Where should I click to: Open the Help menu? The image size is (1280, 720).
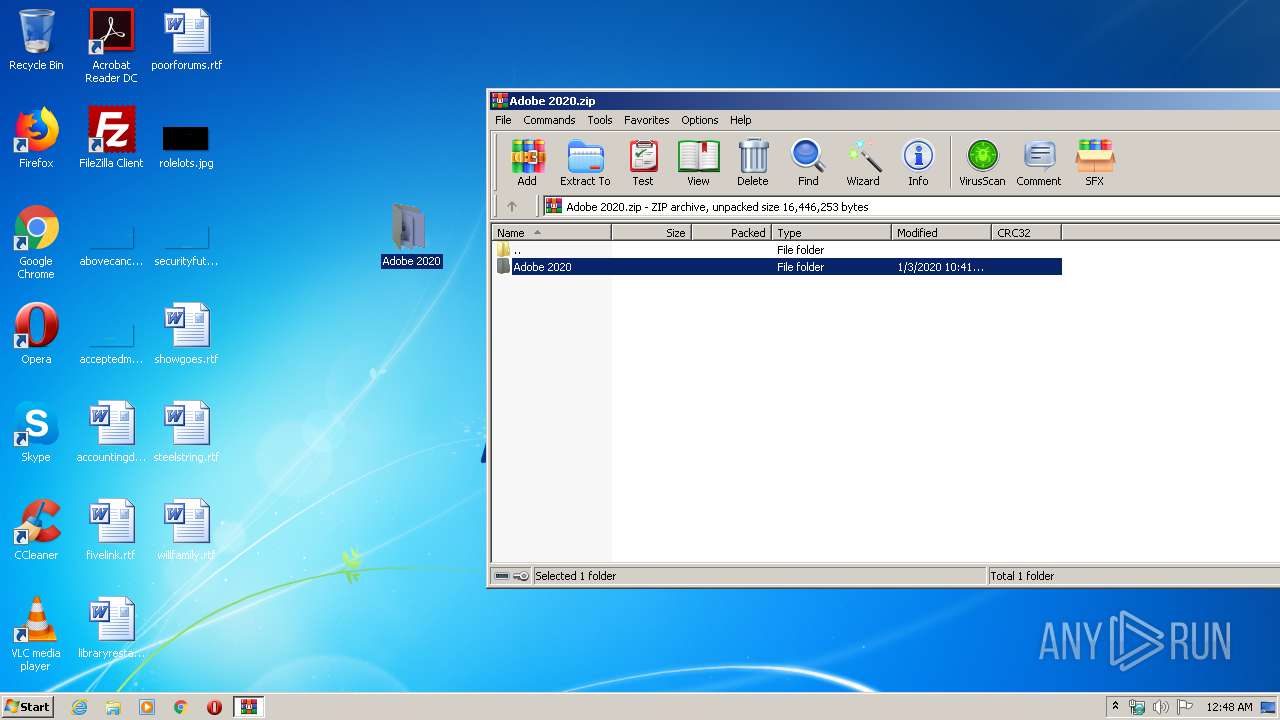pos(741,120)
